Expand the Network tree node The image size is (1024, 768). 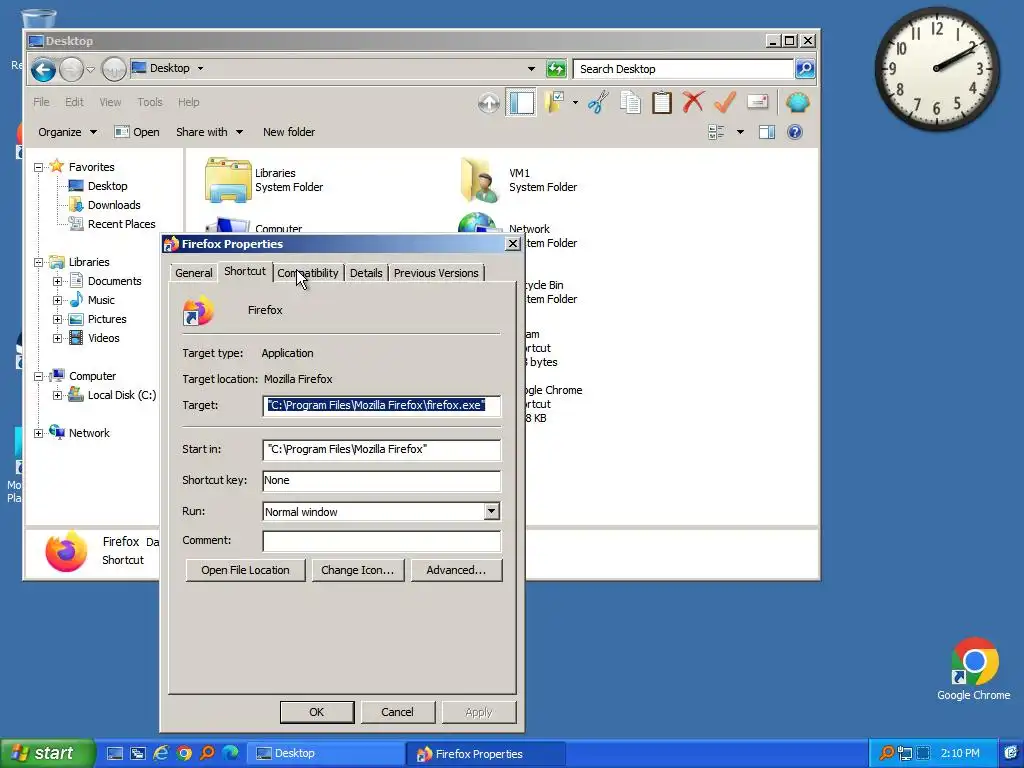point(39,433)
